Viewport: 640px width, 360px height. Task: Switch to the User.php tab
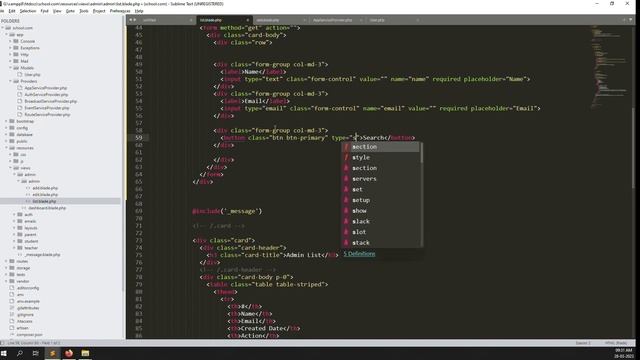377,20
